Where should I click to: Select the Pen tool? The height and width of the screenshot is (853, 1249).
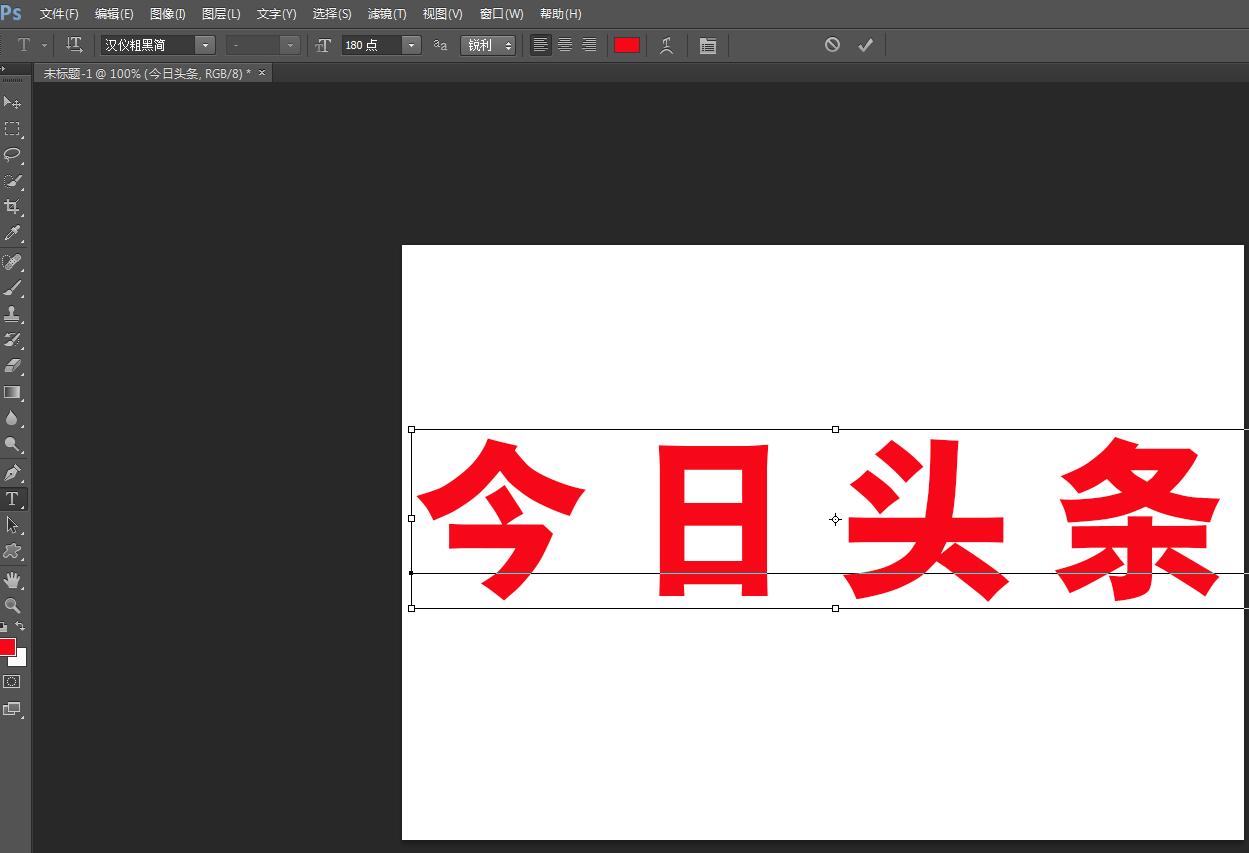12,473
